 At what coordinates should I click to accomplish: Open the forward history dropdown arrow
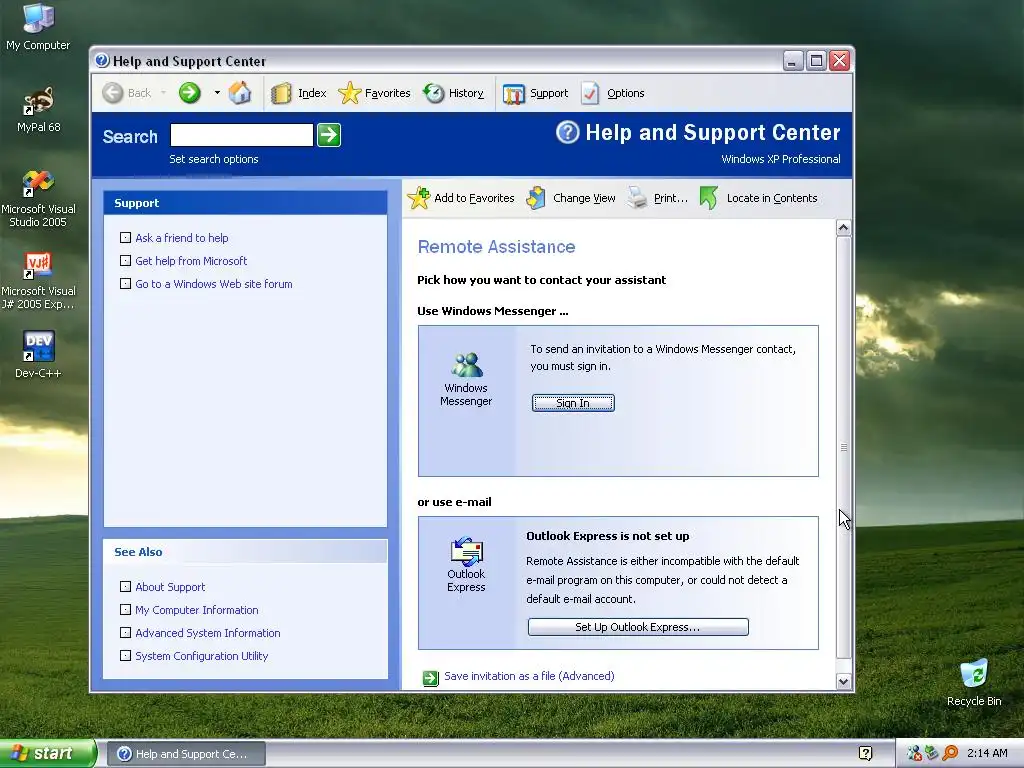click(x=217, y=93)
